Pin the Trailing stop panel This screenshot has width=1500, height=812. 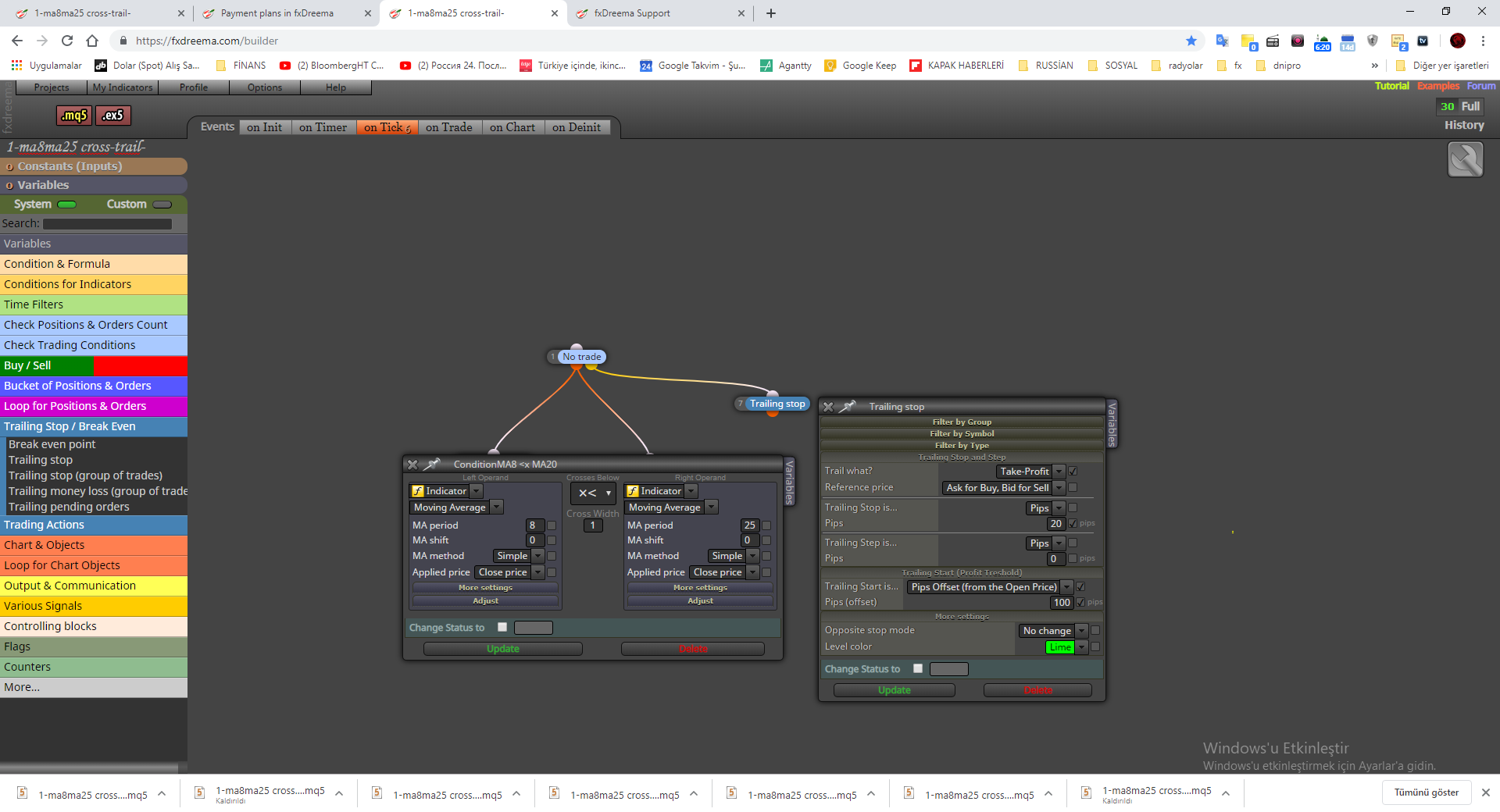click(848, 407)
